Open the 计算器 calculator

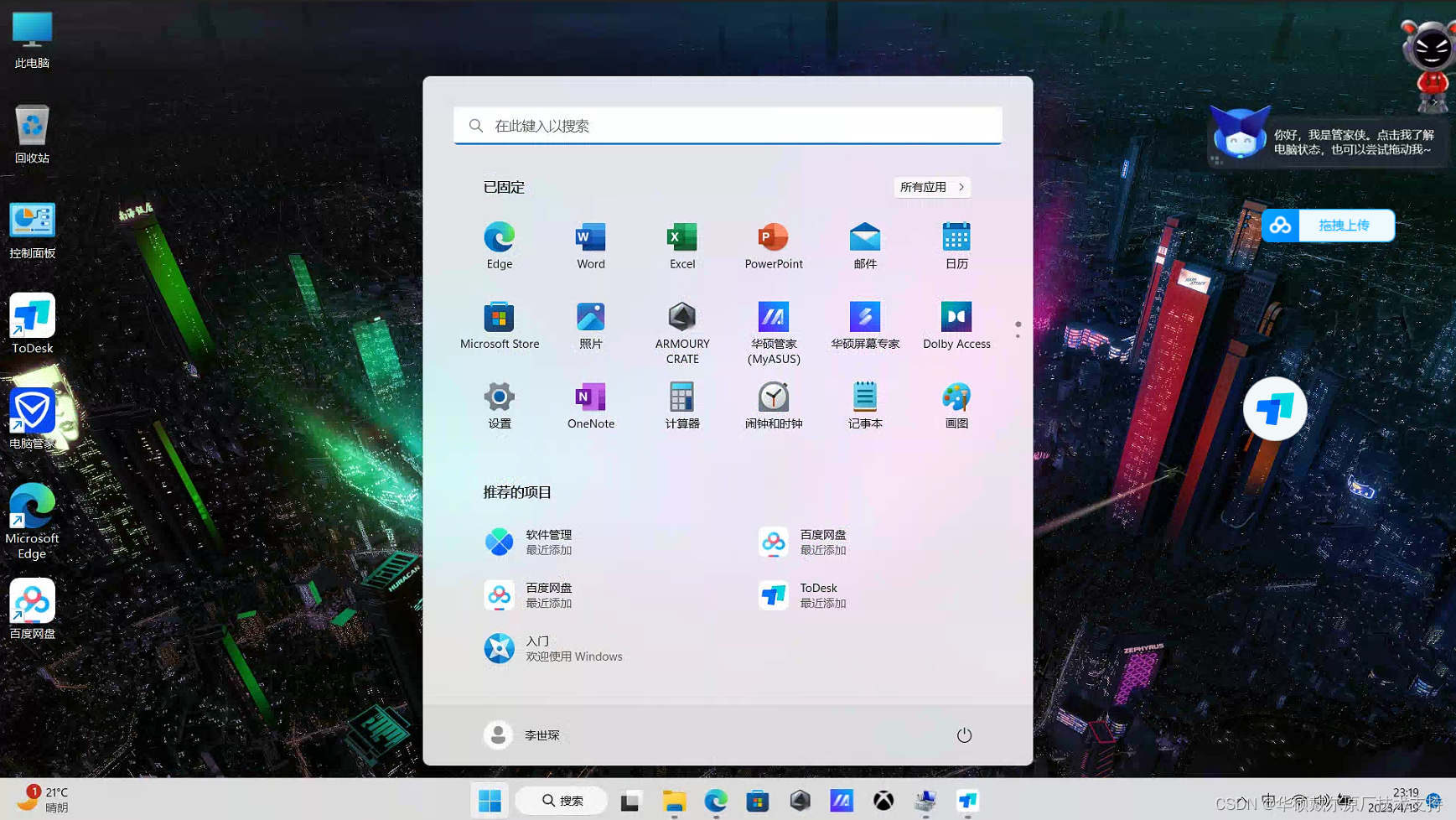click(x=681, y=406)
